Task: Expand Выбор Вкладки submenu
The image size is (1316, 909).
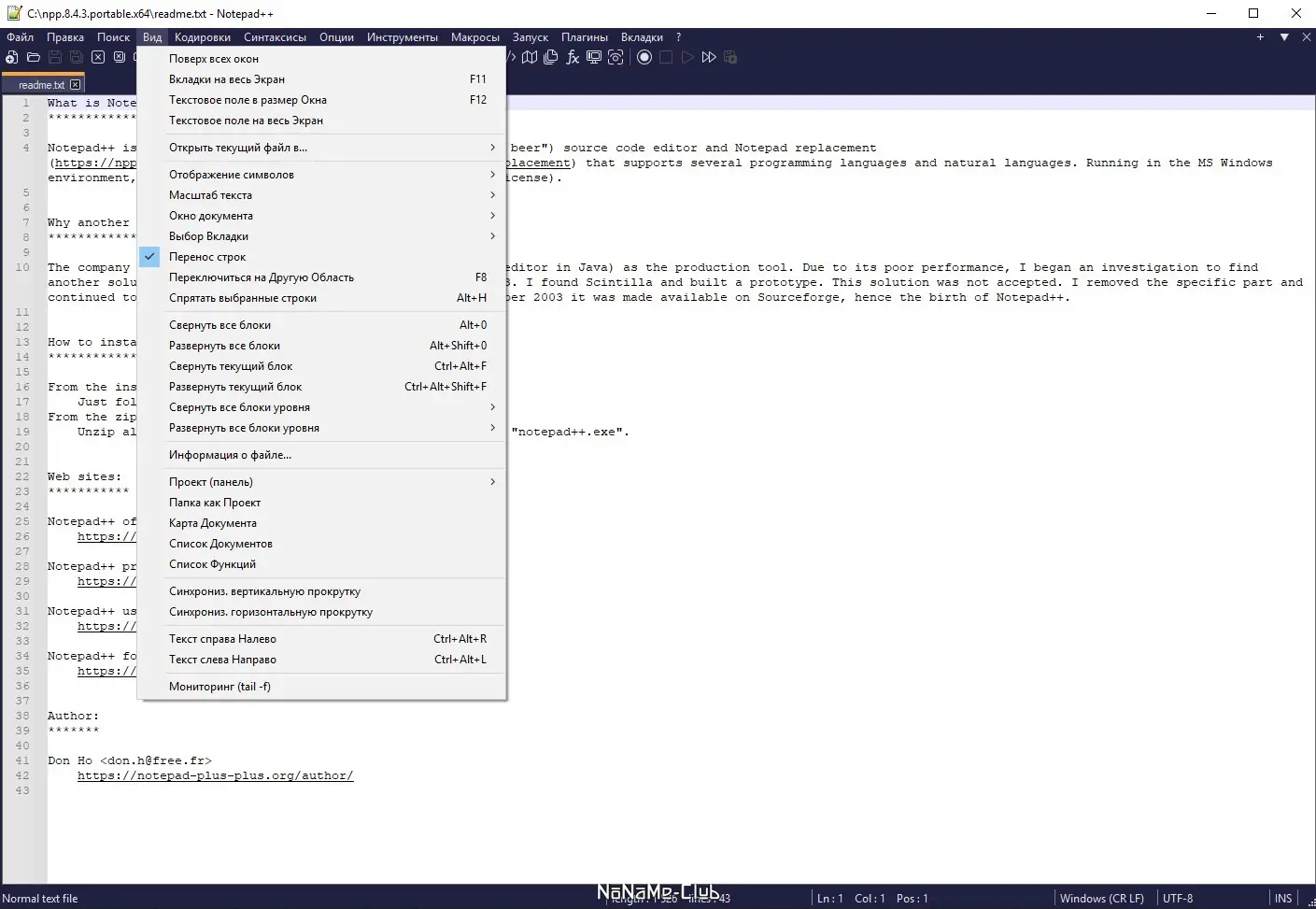Action: pyautogui.click(x=321, y=236)
